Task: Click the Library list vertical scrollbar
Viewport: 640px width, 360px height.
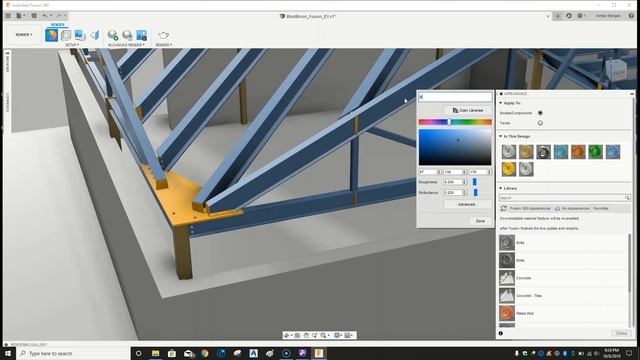Action: pyautogui.click(x=629, y=263)
